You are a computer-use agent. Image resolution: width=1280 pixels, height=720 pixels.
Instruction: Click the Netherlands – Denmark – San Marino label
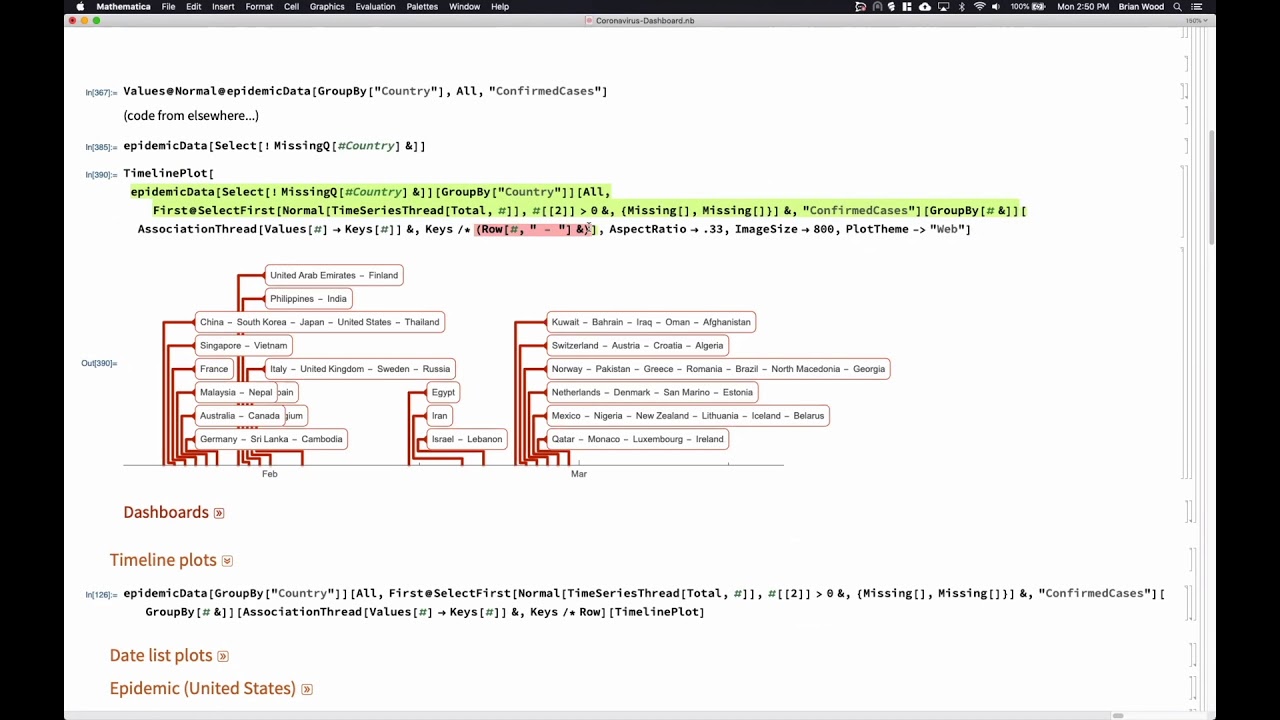point(652,392)
